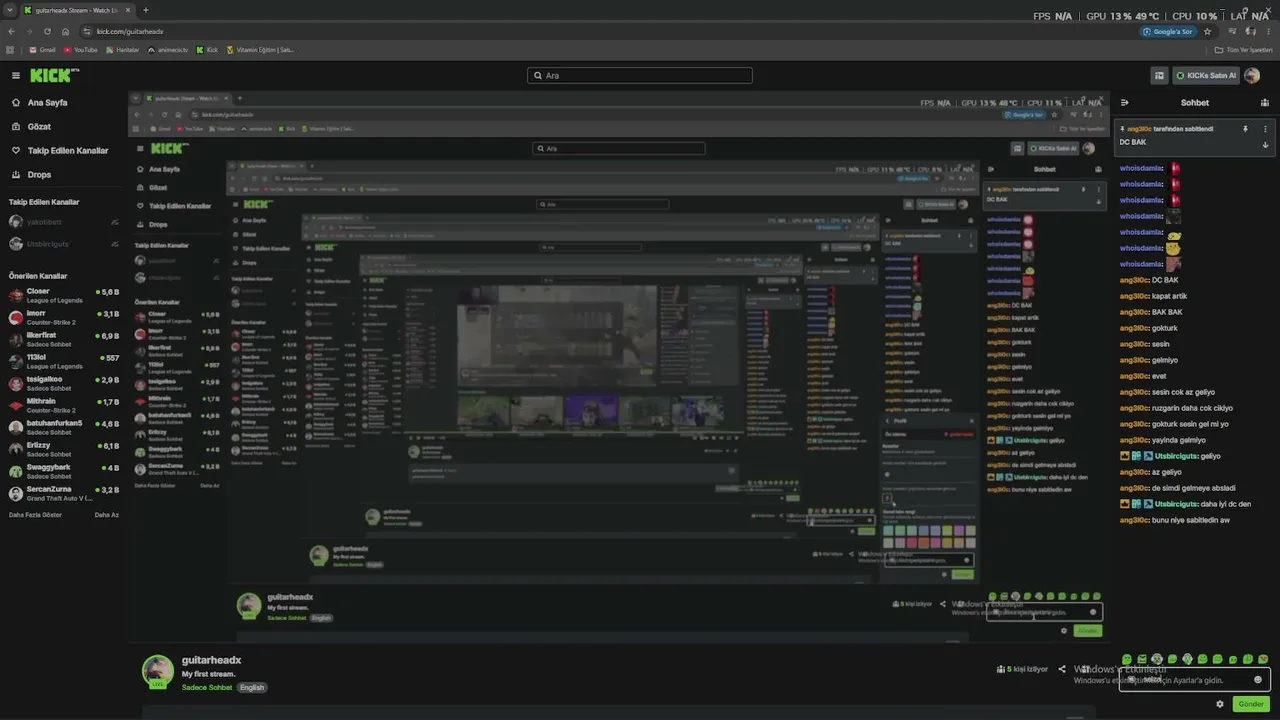Open recommended channel ilkerfirat

point(64,339)
